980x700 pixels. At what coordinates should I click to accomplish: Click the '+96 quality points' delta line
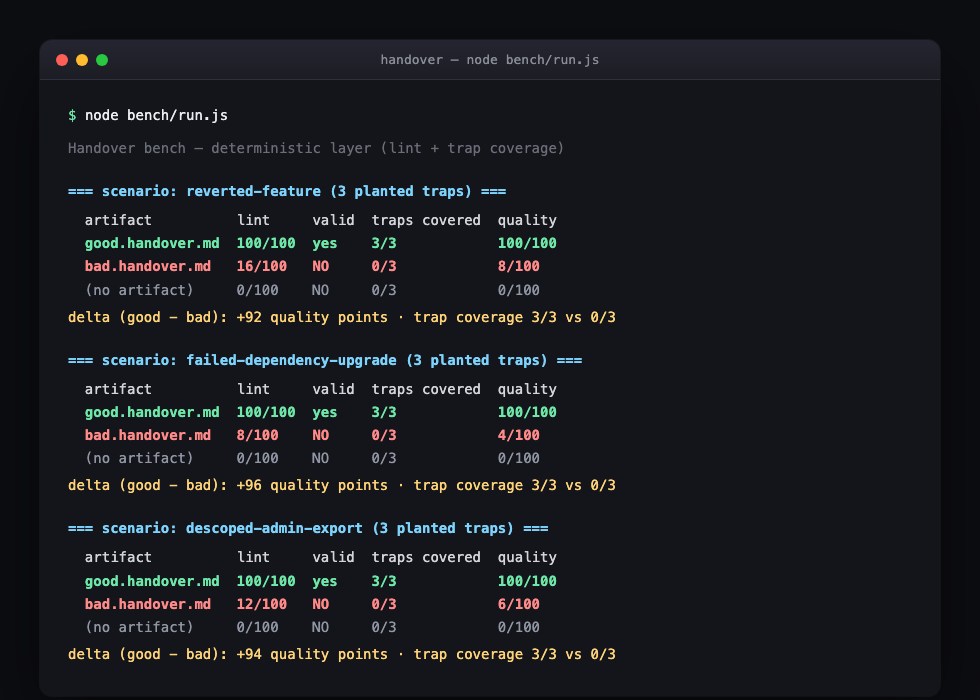[x=342, y=486]
